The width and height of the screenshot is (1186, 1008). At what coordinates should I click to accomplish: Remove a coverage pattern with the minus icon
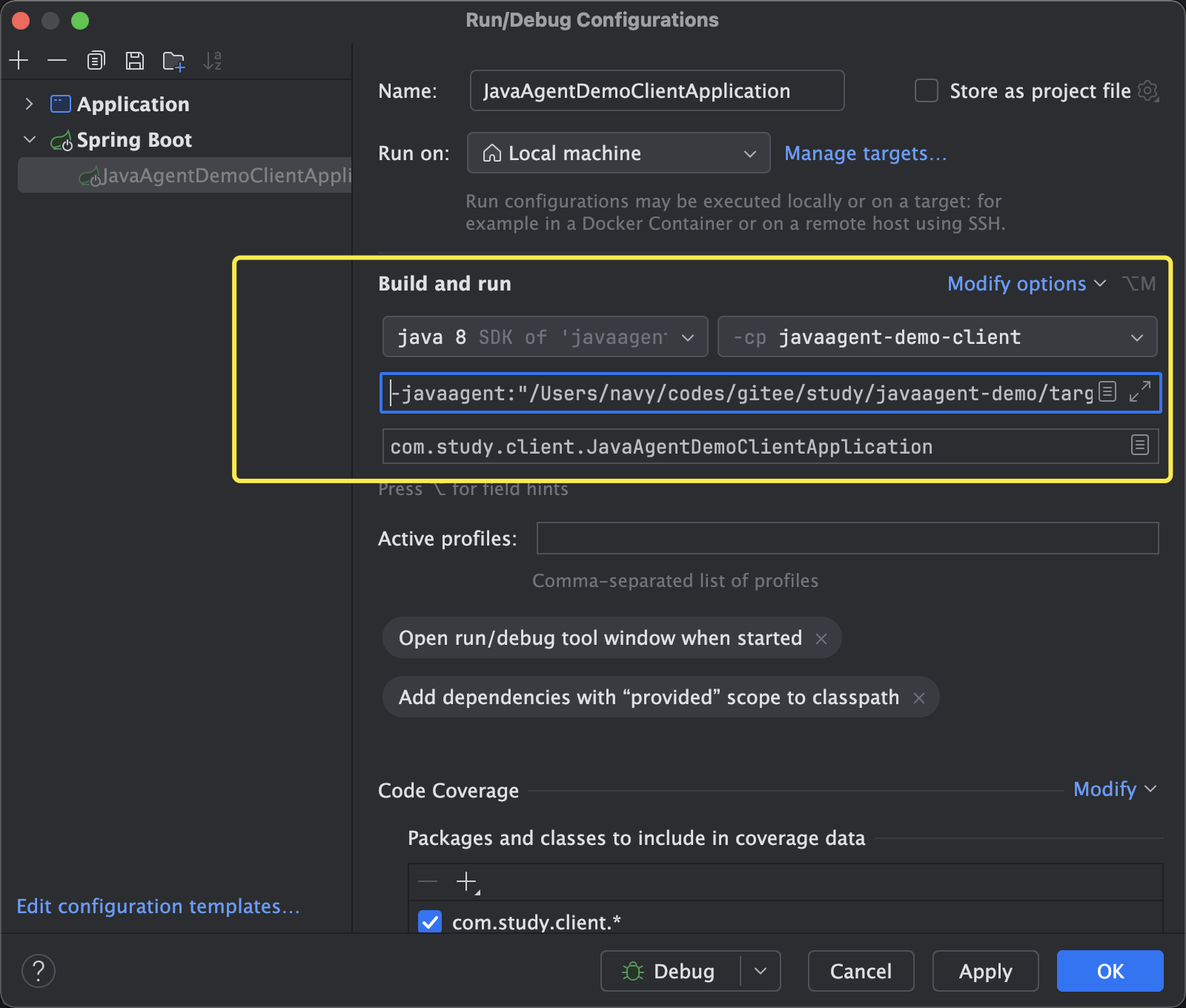(428, 882)
